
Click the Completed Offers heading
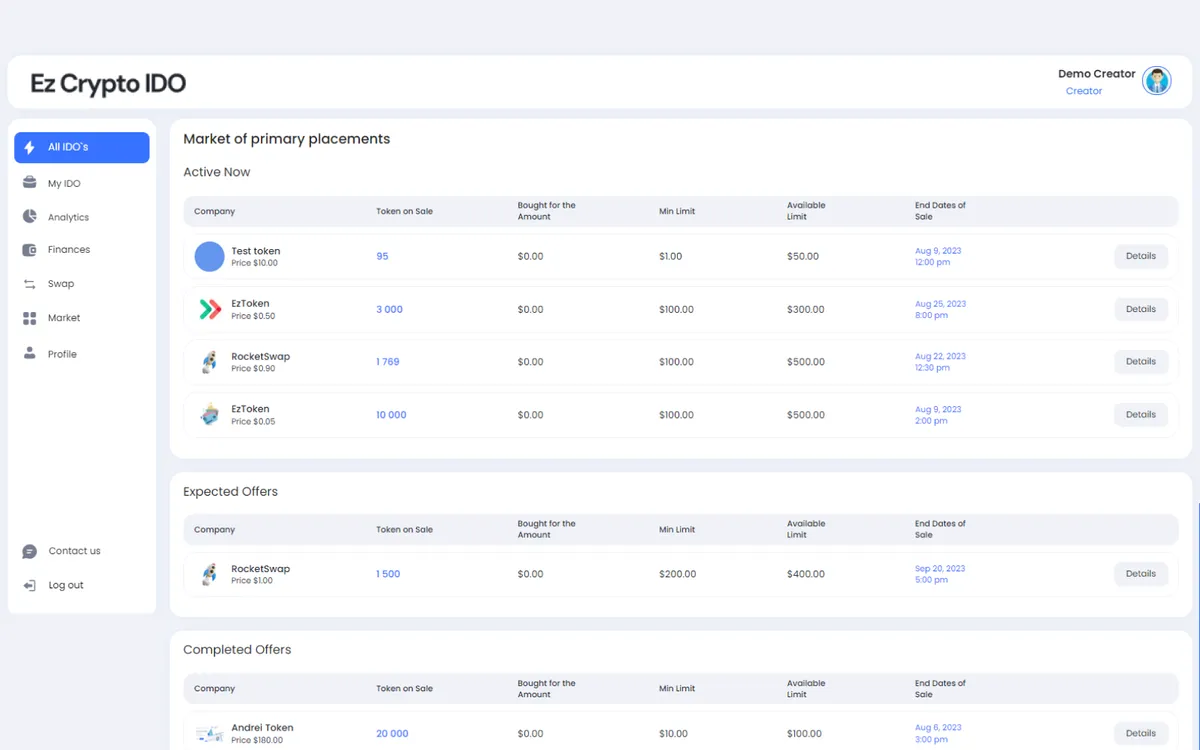pos(237,650)
